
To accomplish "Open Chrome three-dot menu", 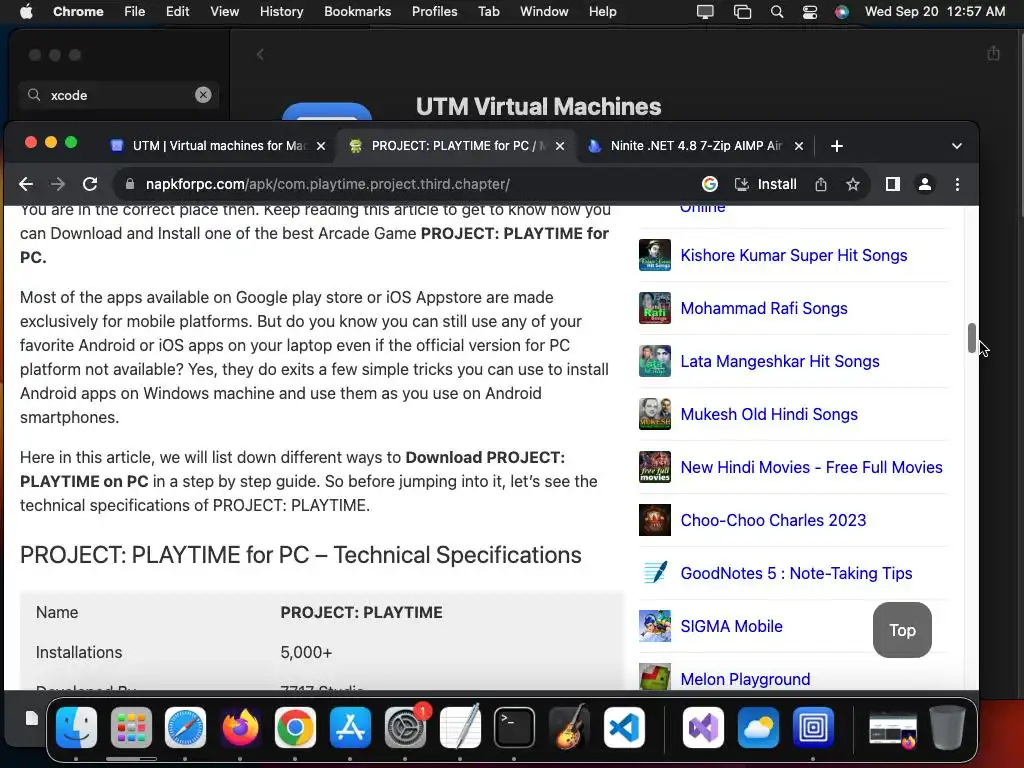I will [957, 184].
